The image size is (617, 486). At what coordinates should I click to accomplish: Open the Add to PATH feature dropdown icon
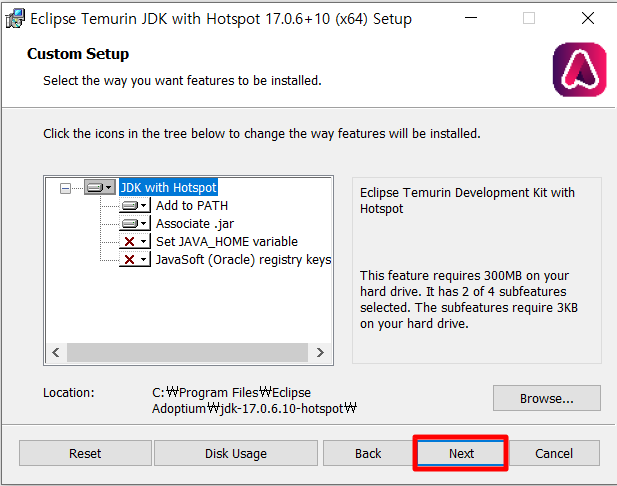coord(135,205)
